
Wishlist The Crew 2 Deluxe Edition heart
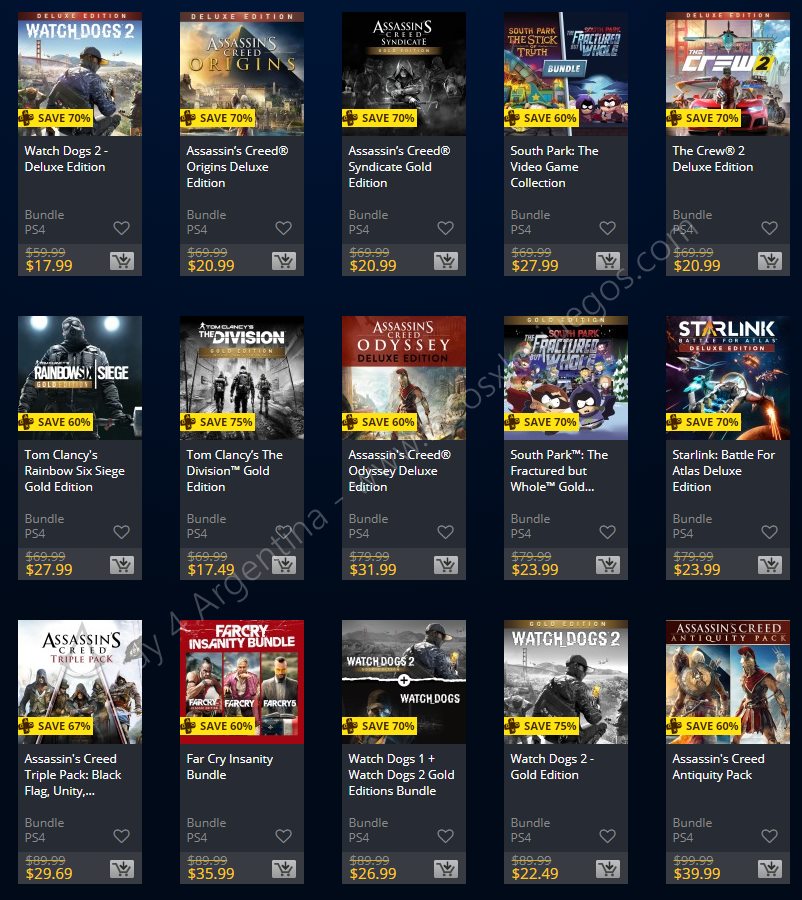pyautogui.click(x=769, y=228)
